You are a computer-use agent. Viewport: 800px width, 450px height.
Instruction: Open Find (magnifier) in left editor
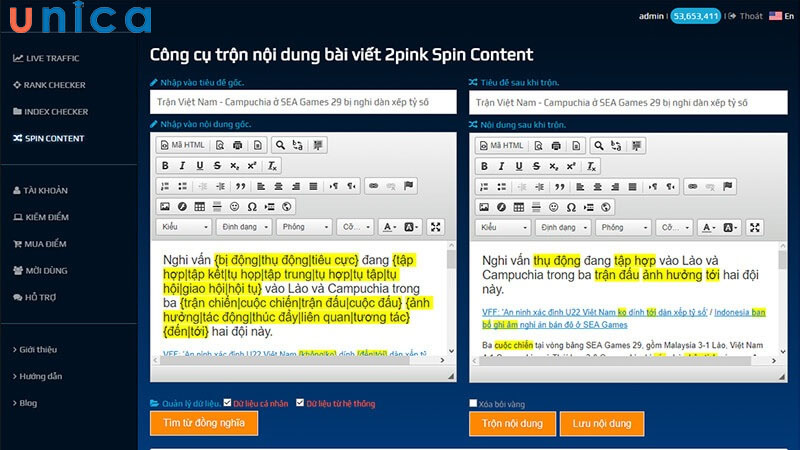[280, 145]
